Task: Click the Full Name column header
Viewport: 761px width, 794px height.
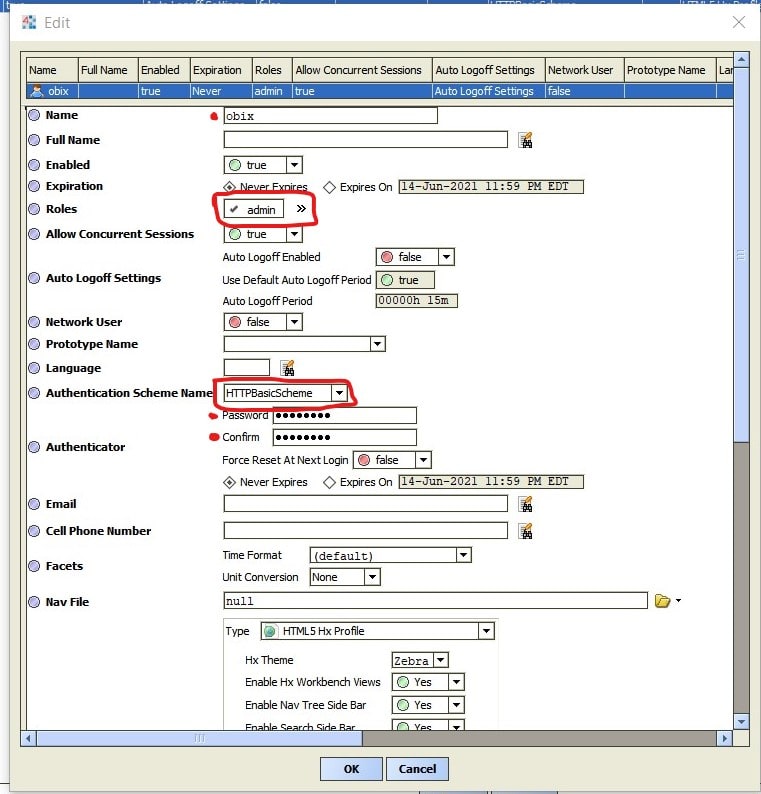Action: [x=108, y=70]
